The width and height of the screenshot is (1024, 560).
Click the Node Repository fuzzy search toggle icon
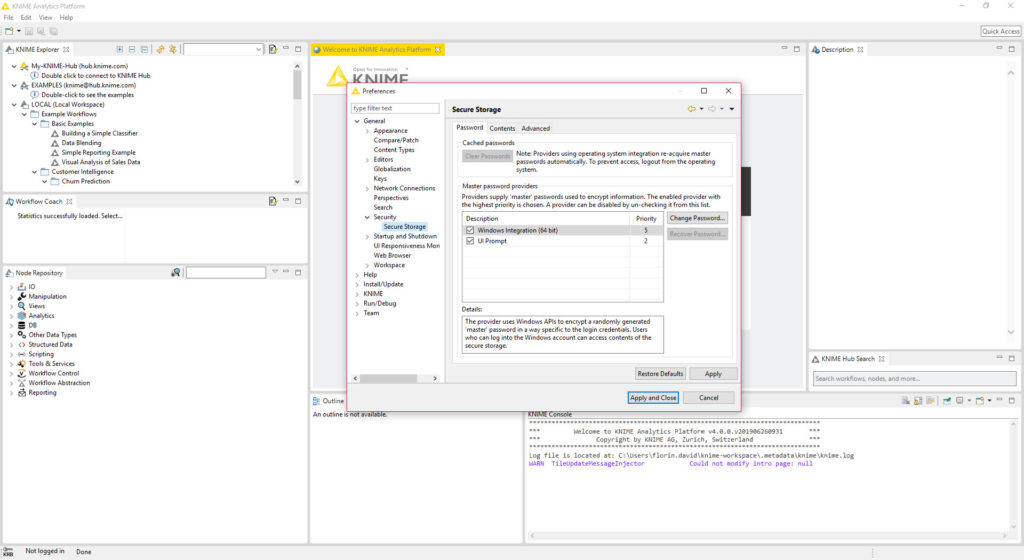coord(176,272)
